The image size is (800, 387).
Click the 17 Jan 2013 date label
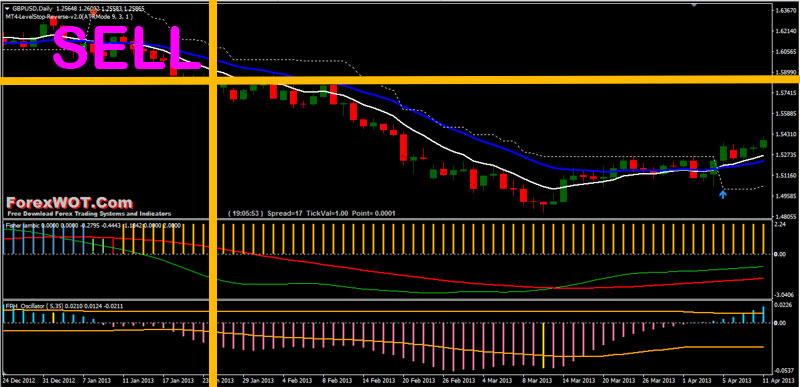tap(178, 381)
